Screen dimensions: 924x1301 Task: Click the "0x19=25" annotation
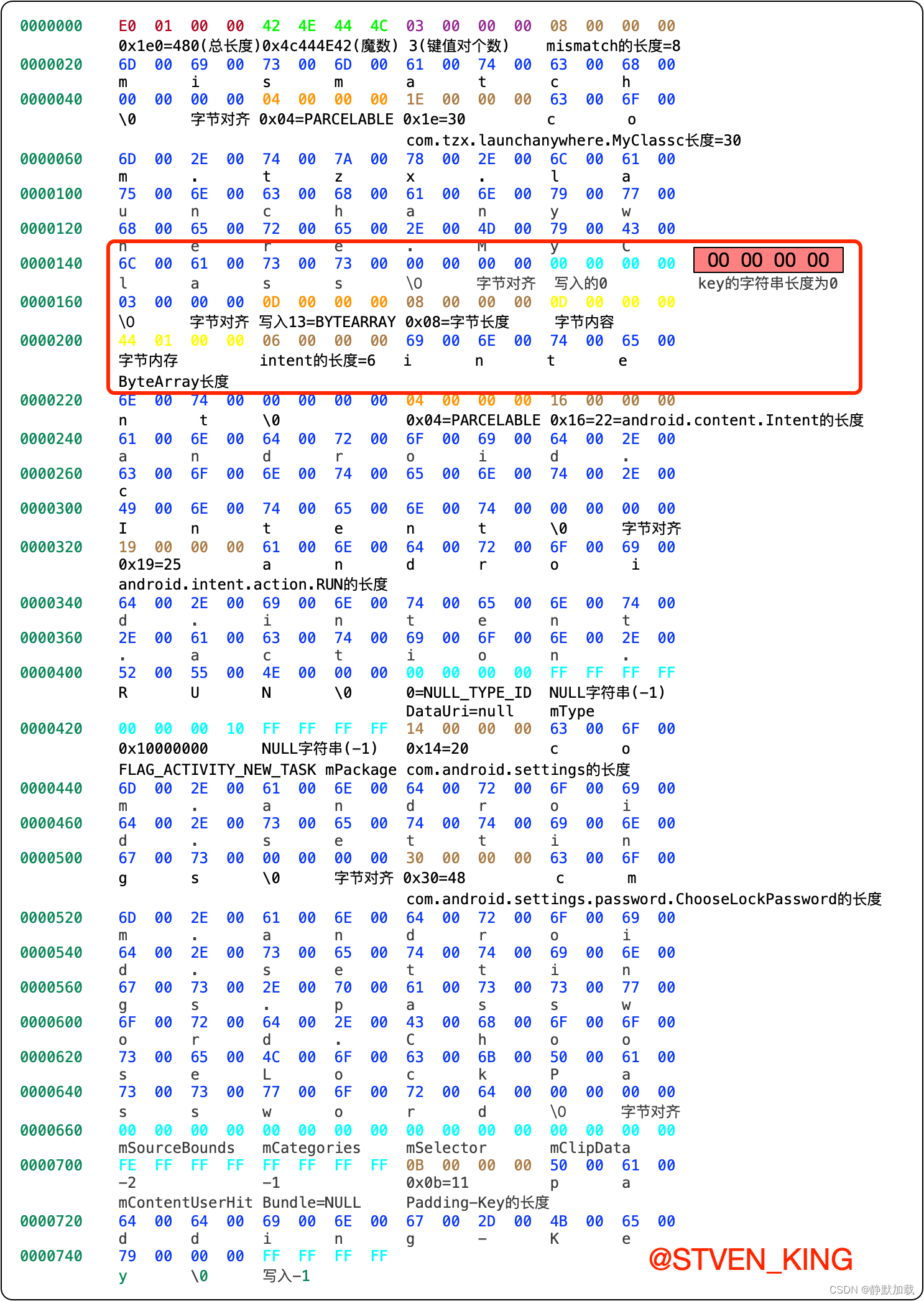point(150,564)
